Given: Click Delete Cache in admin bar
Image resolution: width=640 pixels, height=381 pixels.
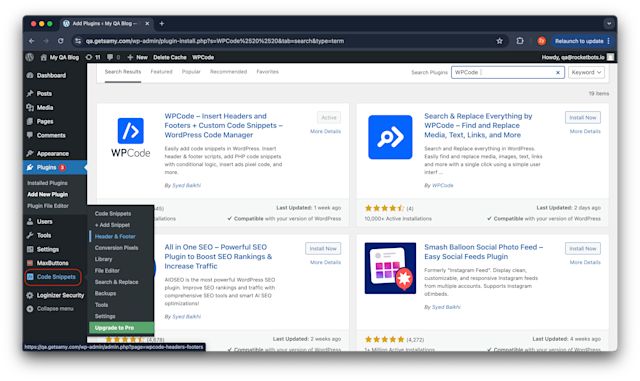Looking at the screenshot, I should pyautogui.click(x=170, y=57).
